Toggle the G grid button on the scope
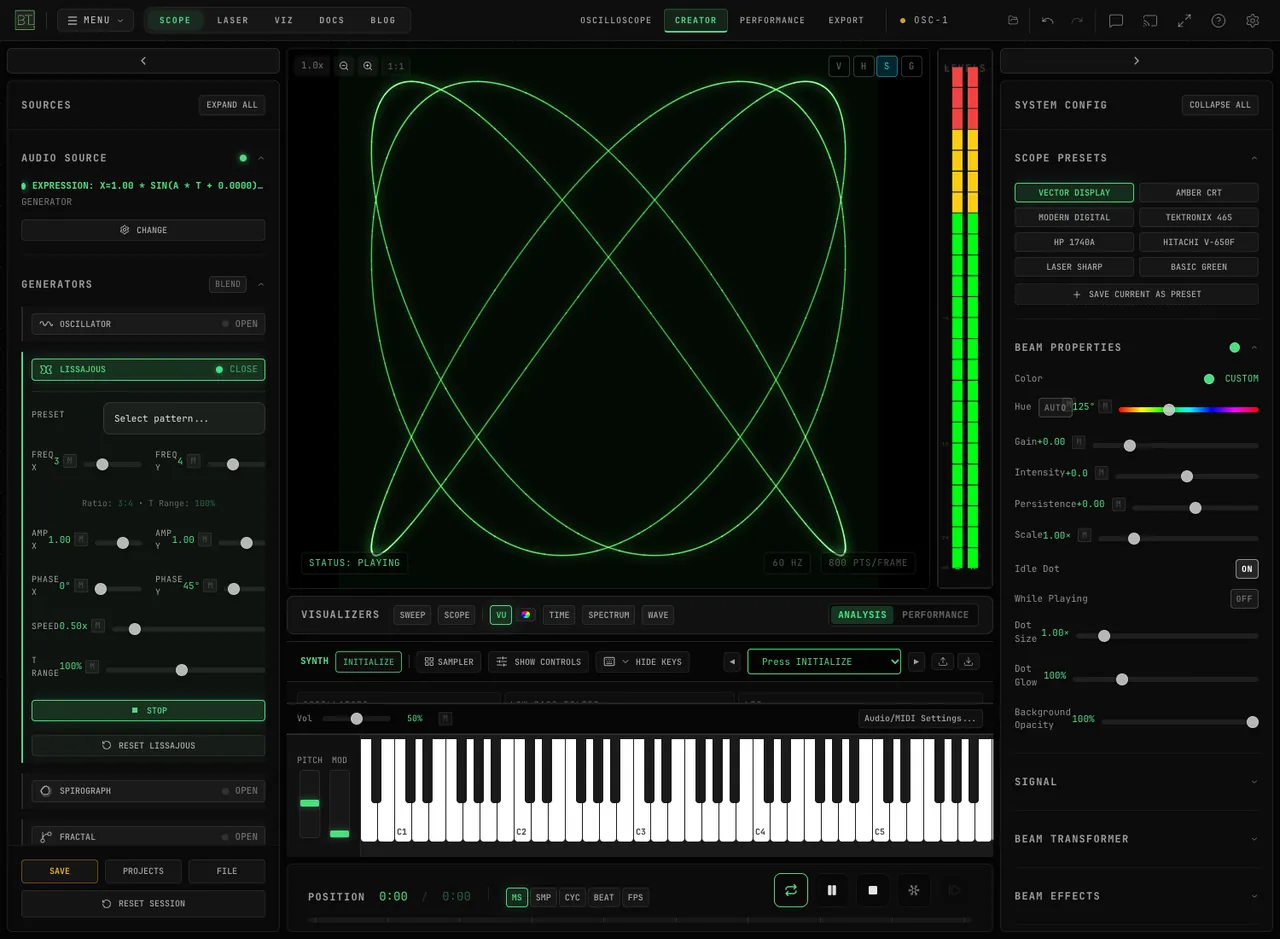The width and height of the screenshot is (1280, 939). pyautogui.click(x=911, y=67)
